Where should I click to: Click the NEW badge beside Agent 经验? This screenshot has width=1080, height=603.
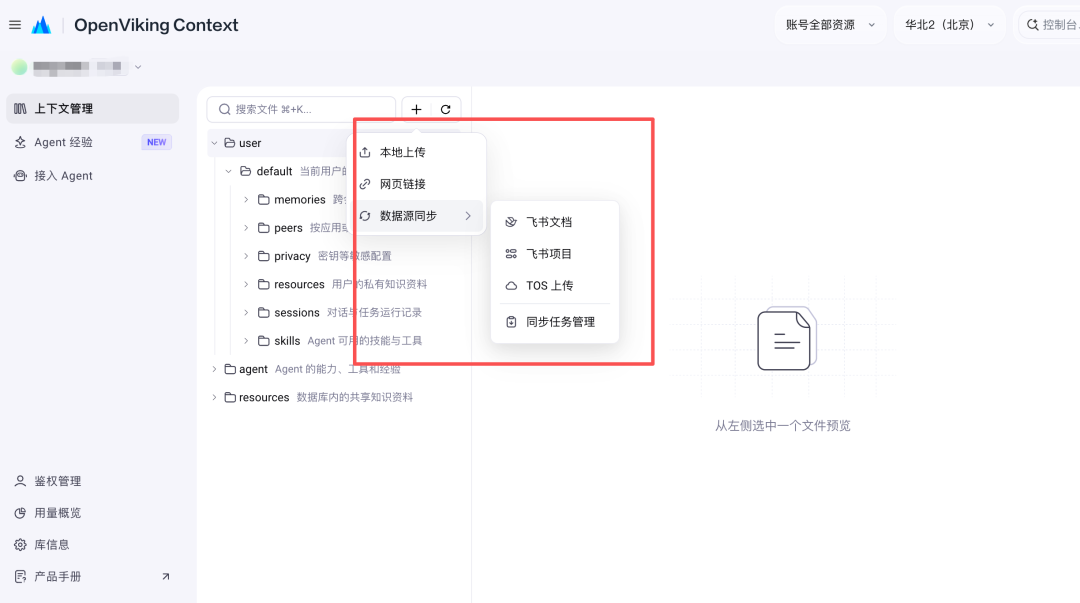(156, 142)
